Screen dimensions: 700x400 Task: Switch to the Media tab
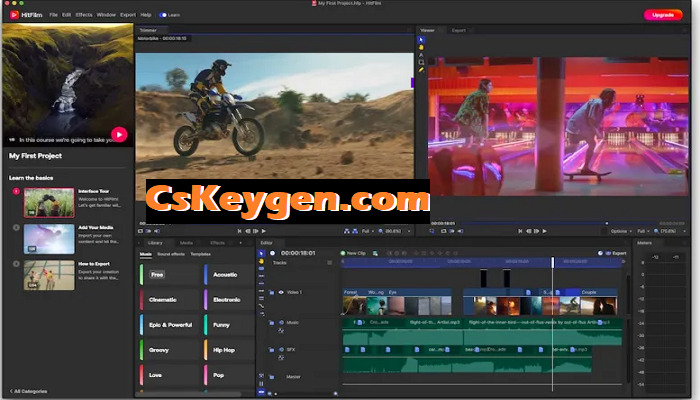(187, 243)
